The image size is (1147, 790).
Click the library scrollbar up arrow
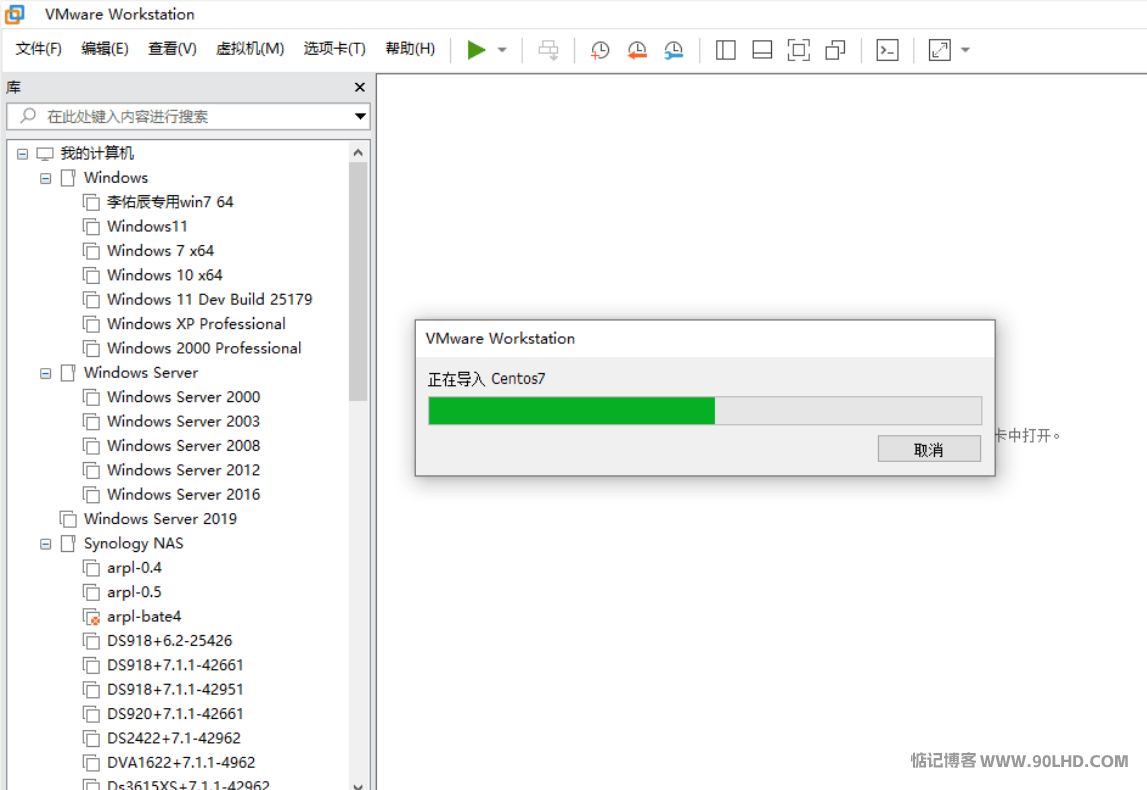pyautogui.click(x=358, y=152)
